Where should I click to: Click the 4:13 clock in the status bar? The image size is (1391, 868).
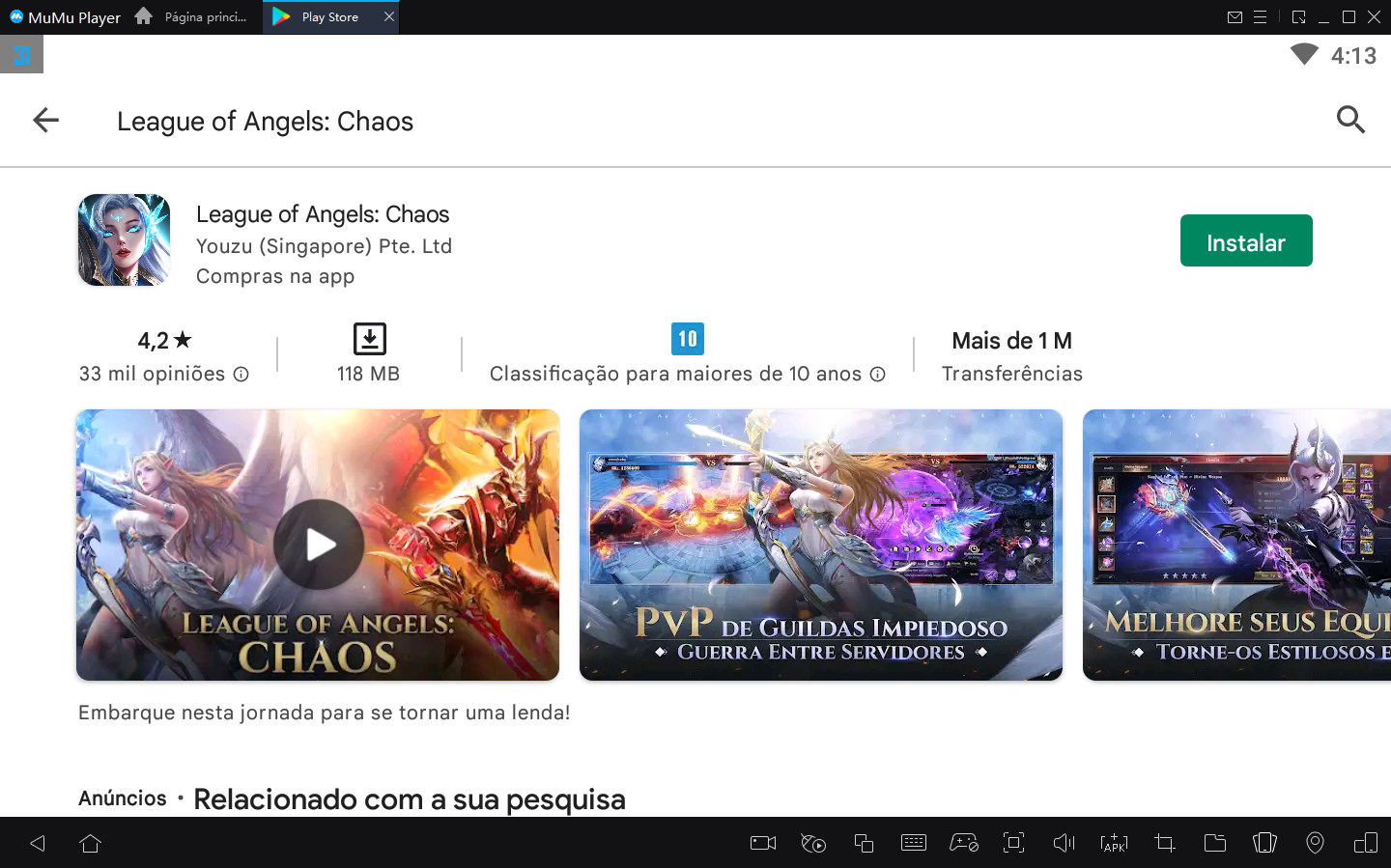(1353, 56)
